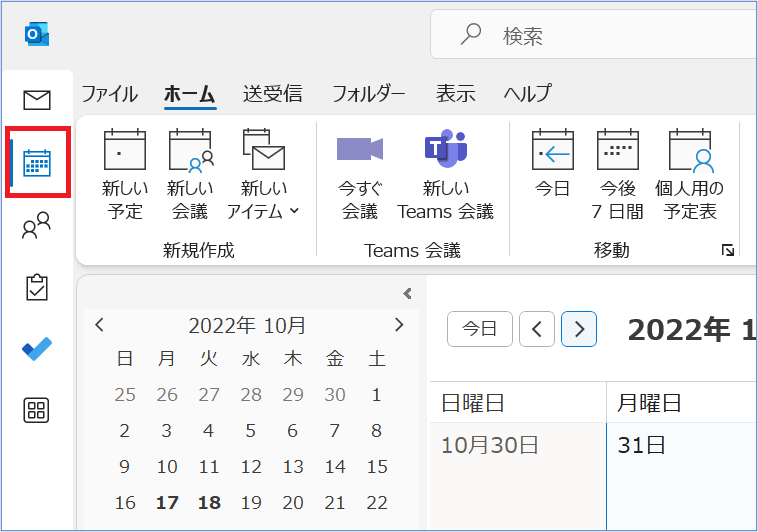Click the 今日 button above calendar grid

[480, 328]
